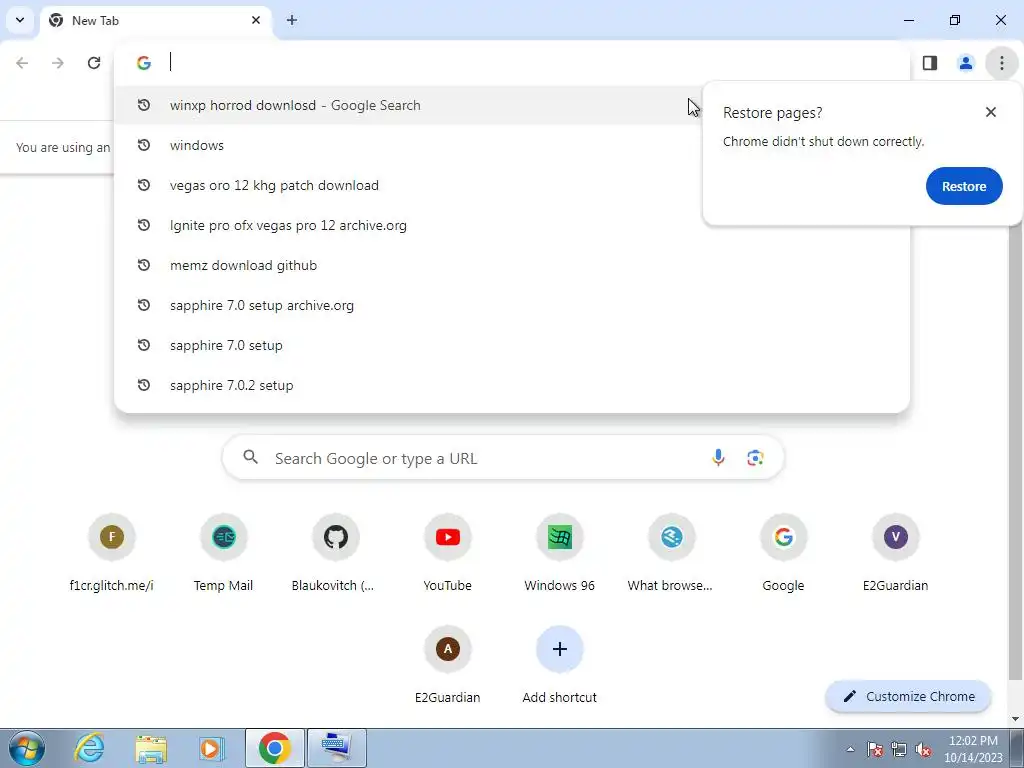Start voice search with the microphone icon

pos(718,458)
